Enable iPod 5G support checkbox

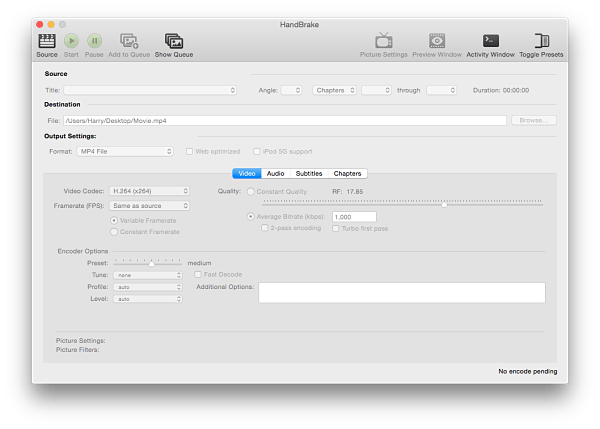click(x=257, y=152)
